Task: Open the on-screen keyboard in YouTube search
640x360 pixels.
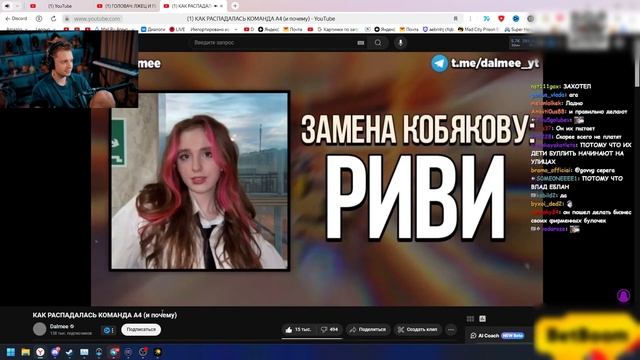Action: pos(360,42)
